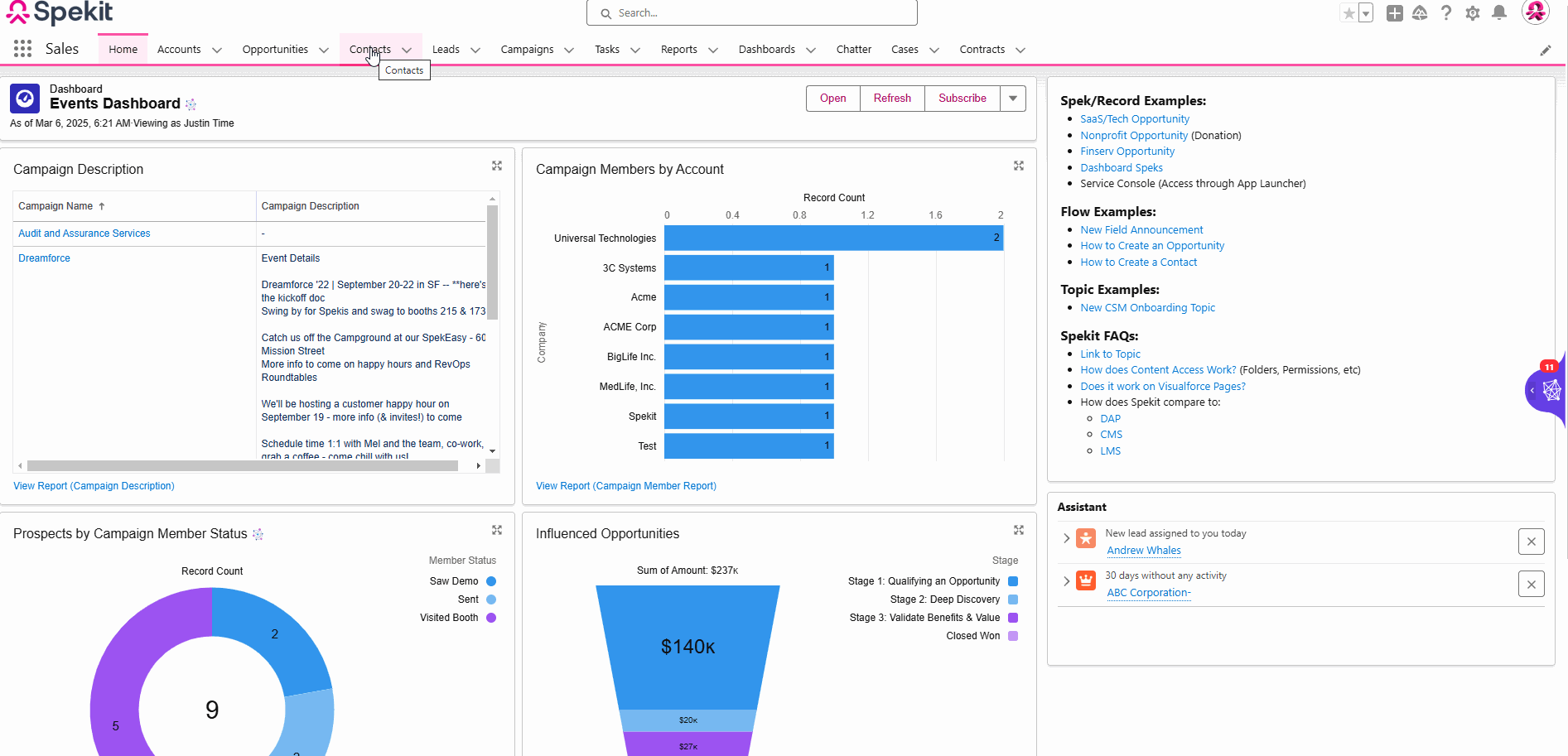Click the Universal Technologies bar in chart
The height and width of the screenshot is (756, 1568).
834,238
